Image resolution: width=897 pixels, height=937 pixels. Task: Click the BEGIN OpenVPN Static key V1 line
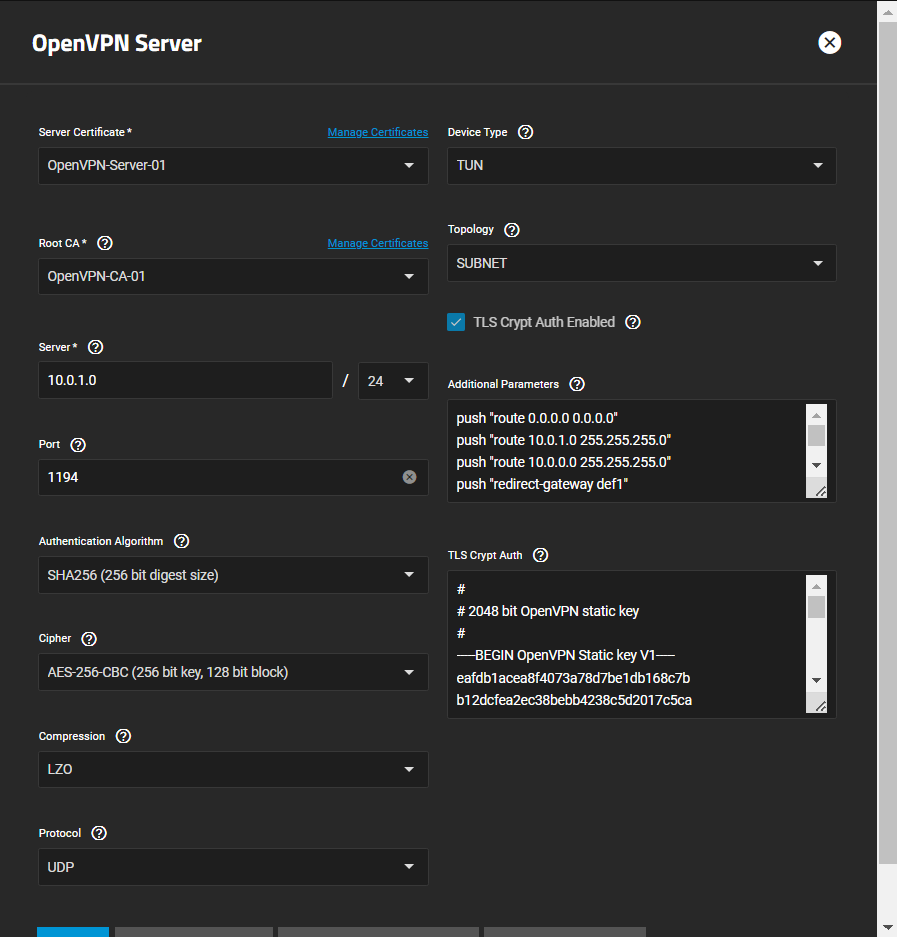click(x=565, y=656)
